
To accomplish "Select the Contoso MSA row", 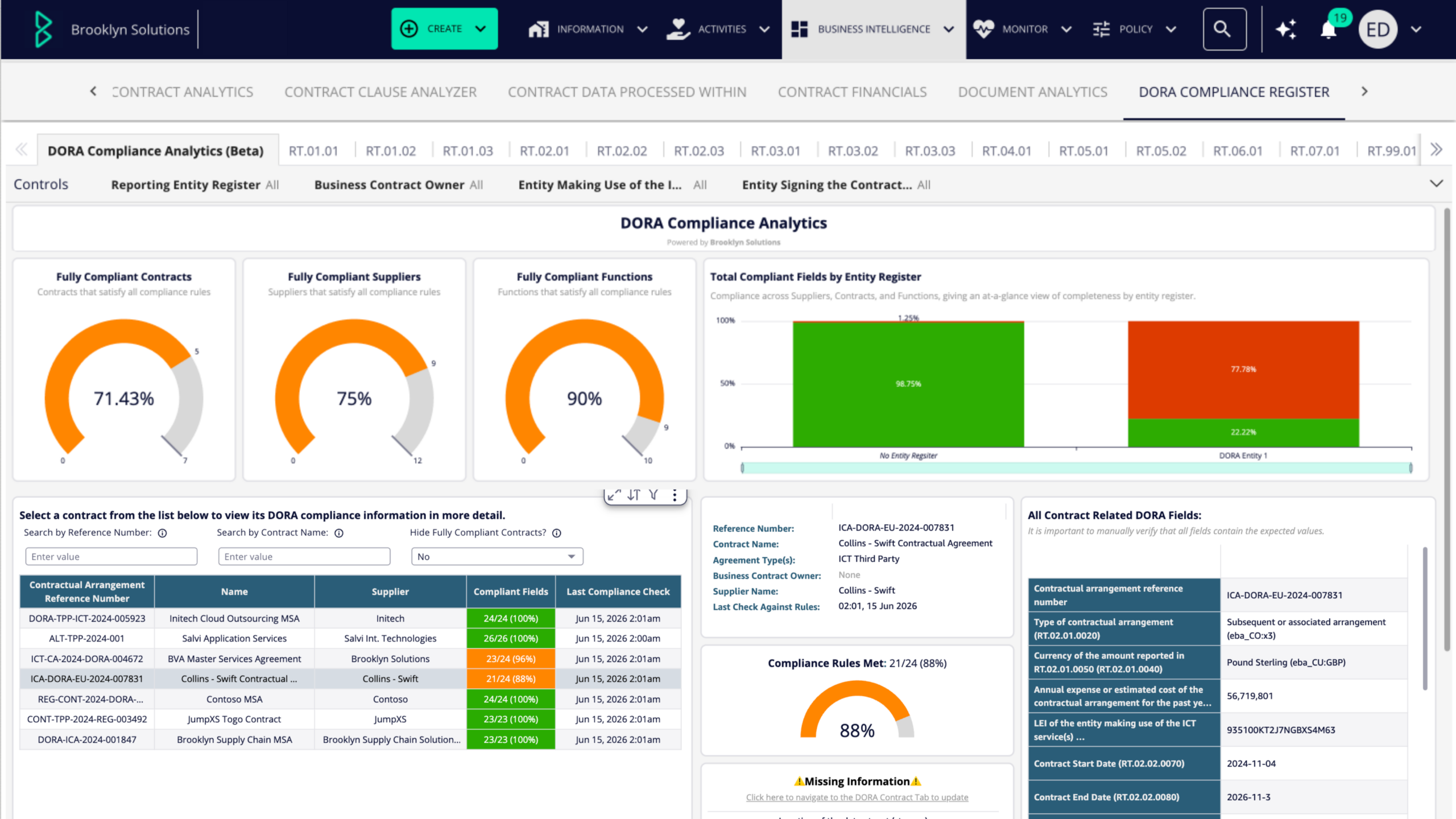I will click(x=350, y=699).
